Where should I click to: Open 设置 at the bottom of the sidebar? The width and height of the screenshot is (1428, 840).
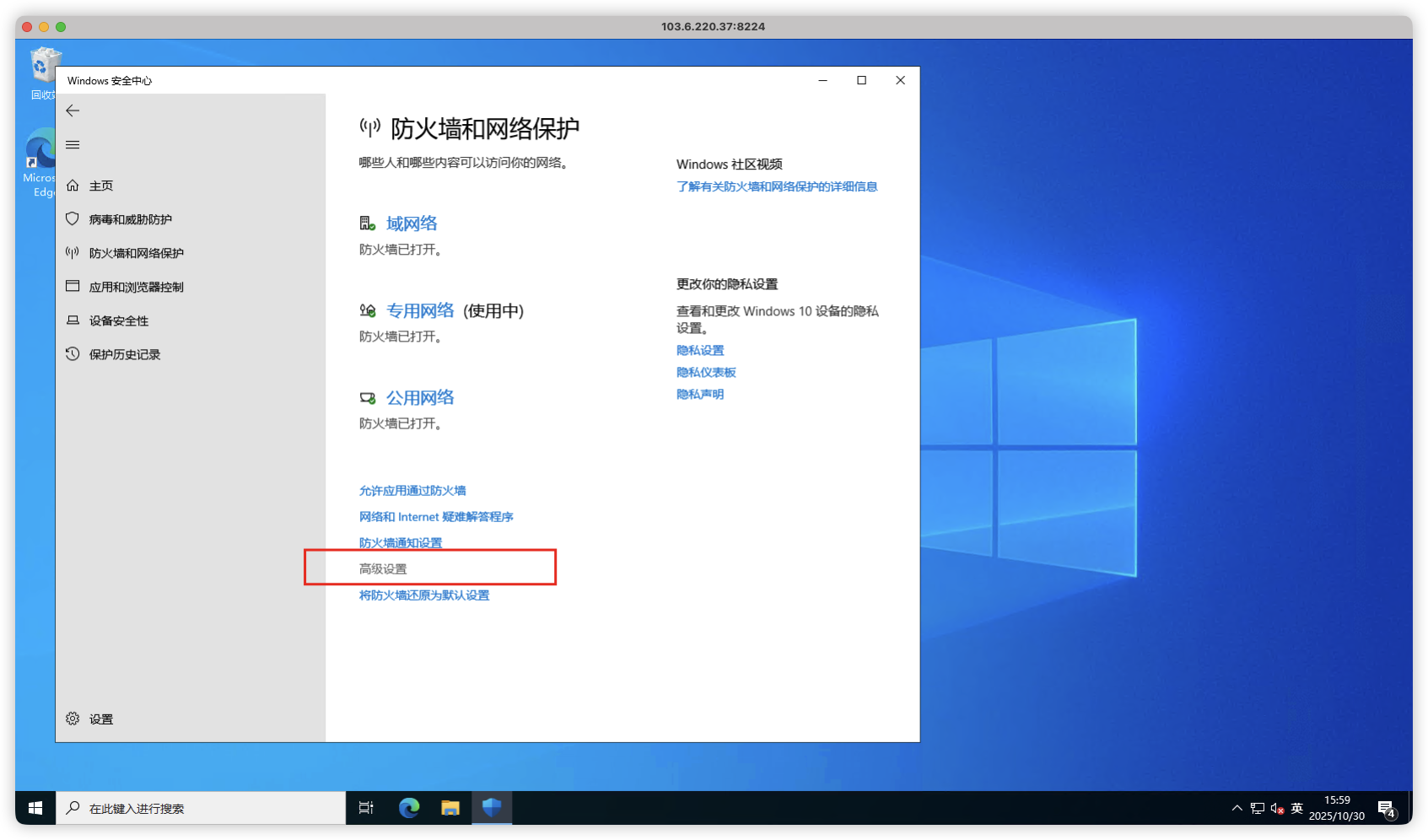pyautogui.click(x=100, y=718)
